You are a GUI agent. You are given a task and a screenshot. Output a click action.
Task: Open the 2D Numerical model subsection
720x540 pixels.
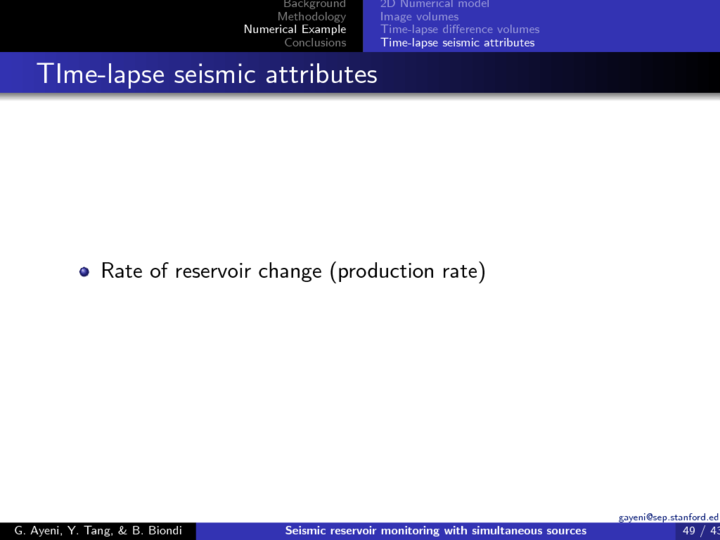(x=434, y=5)
